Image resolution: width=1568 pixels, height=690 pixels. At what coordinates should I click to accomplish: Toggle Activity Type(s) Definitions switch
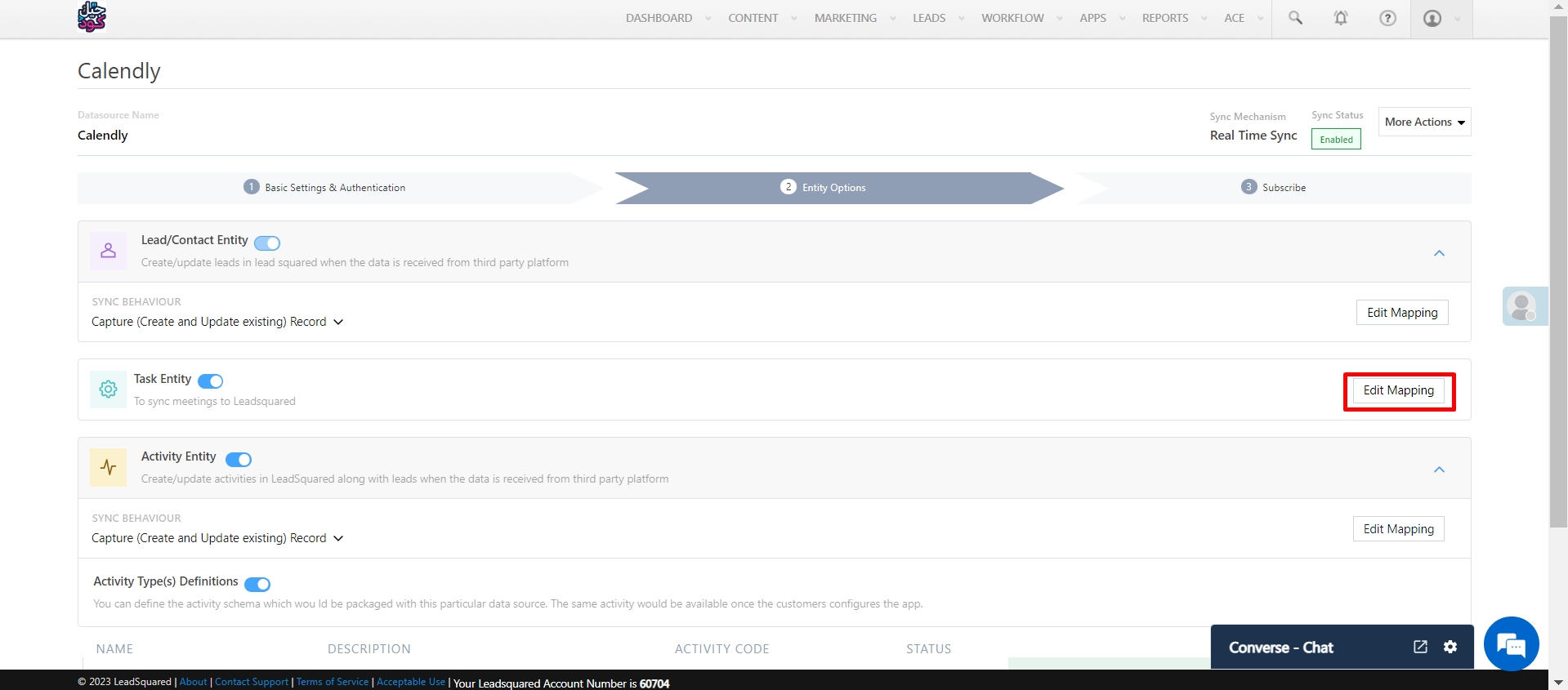pyautogui.click(x=257, y=584)
